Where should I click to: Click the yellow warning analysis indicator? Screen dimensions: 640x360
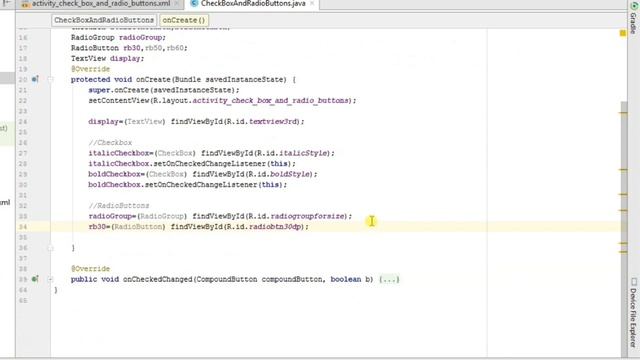point(623,33)
